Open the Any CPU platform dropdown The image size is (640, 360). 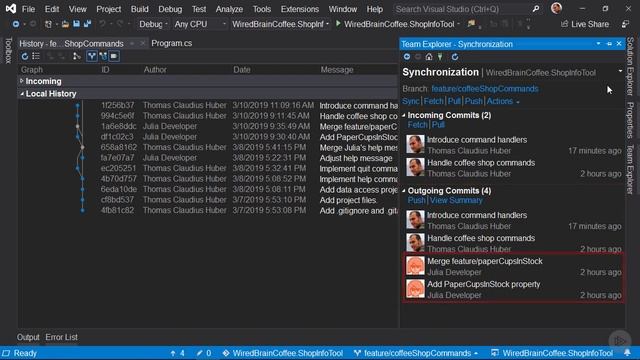[x=200, y=24]
